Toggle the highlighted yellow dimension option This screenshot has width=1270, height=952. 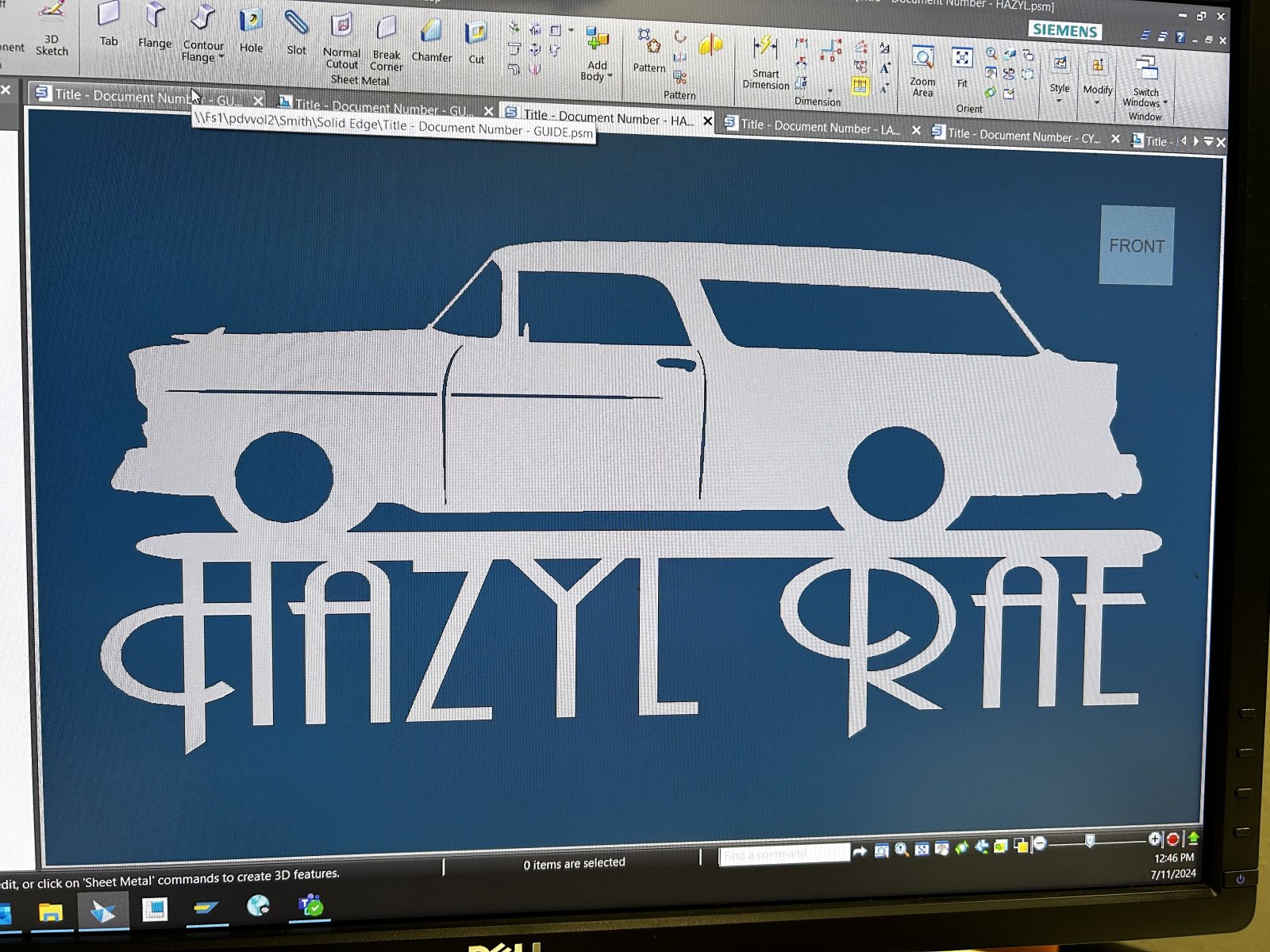point(860,86)
